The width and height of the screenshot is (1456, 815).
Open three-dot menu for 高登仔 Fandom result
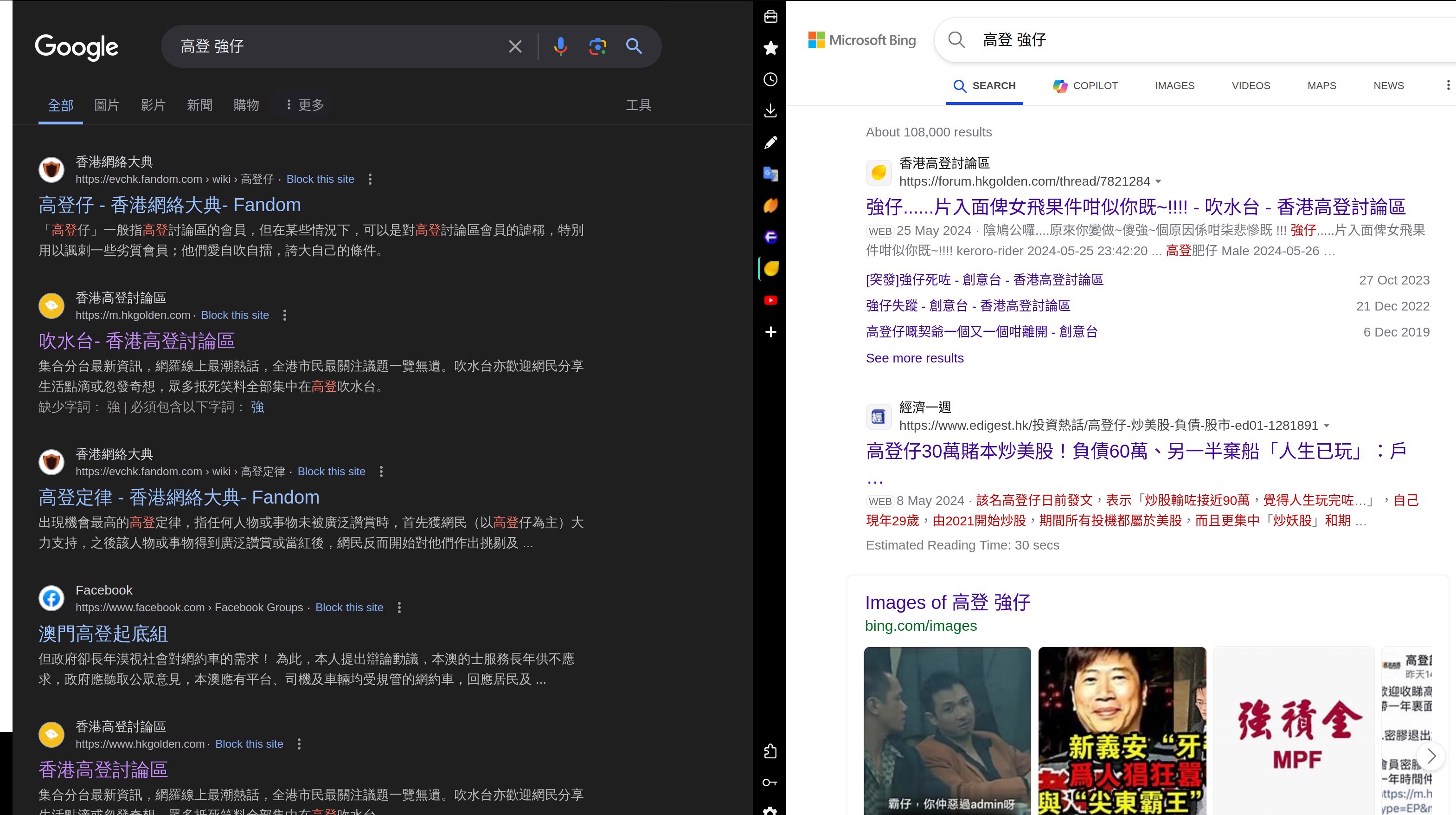tap(370, 179)
